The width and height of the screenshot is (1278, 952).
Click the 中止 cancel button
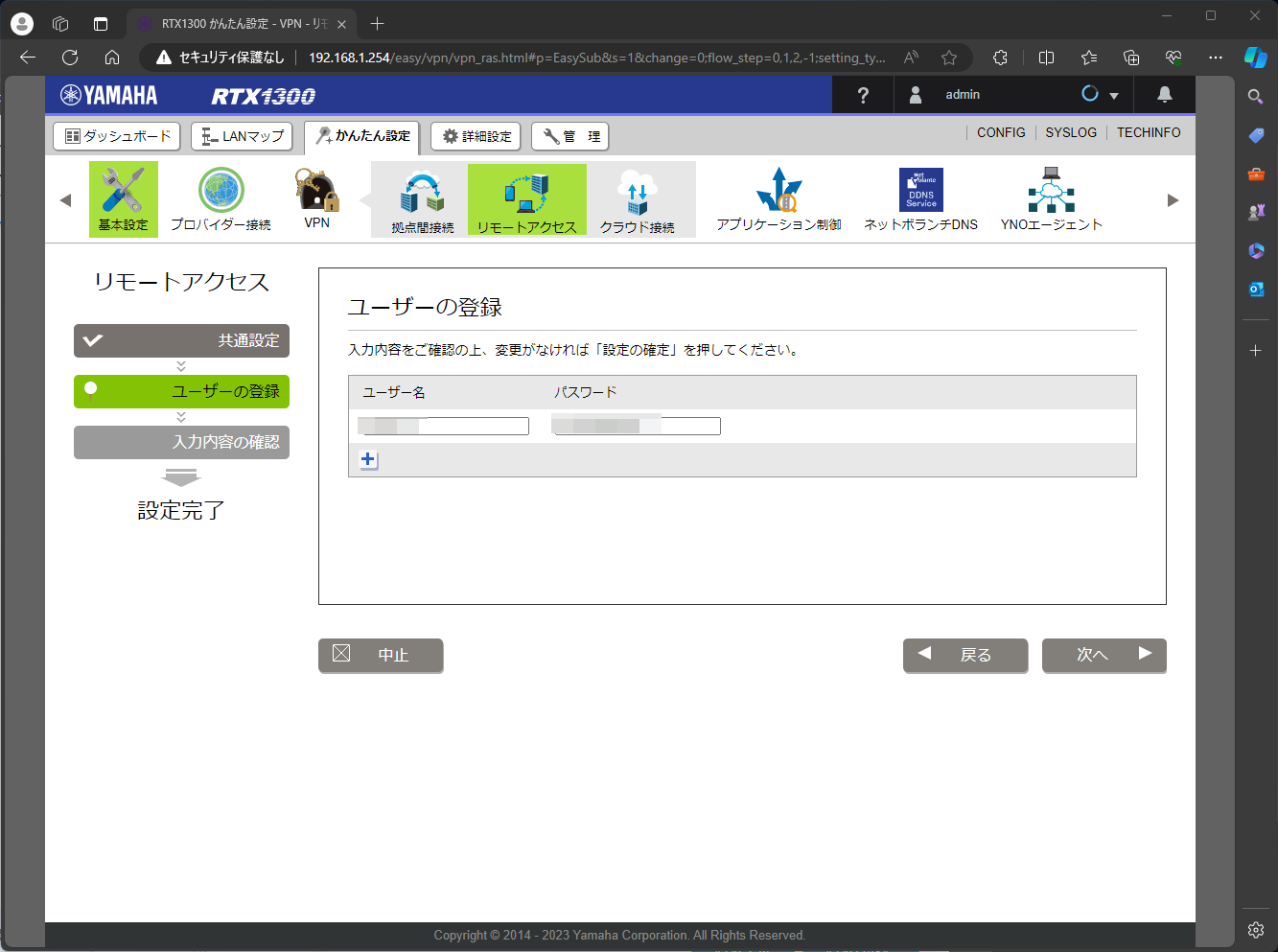tap(381, 655)
